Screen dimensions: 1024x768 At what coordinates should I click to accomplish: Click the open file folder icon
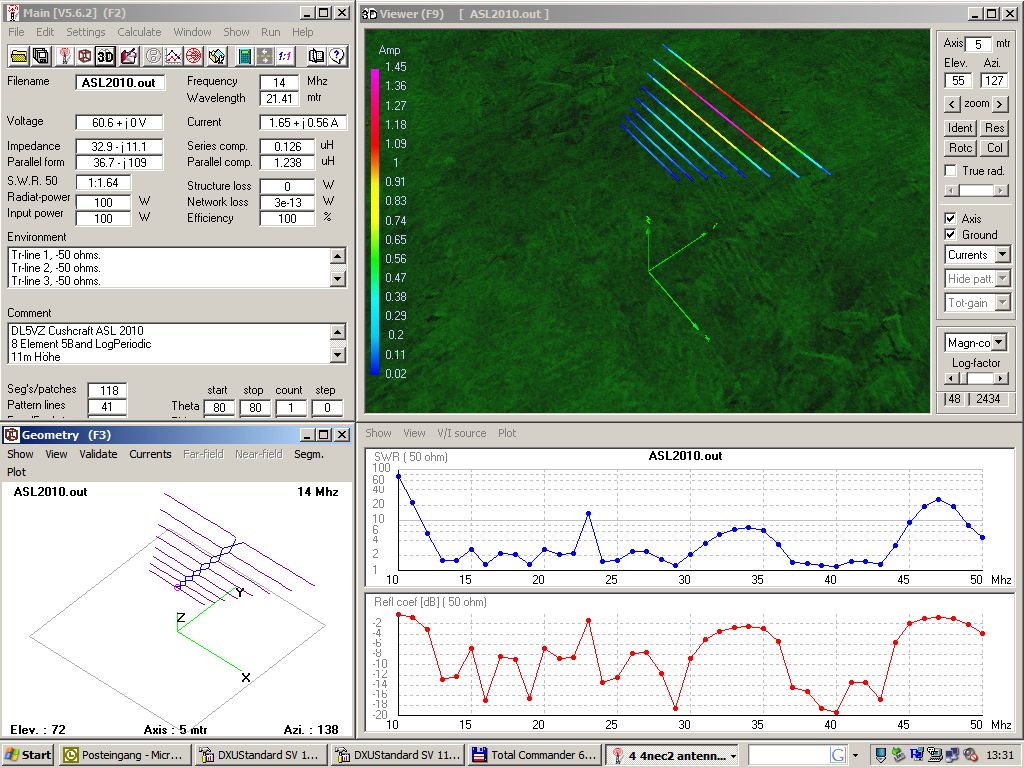(18, 56)
